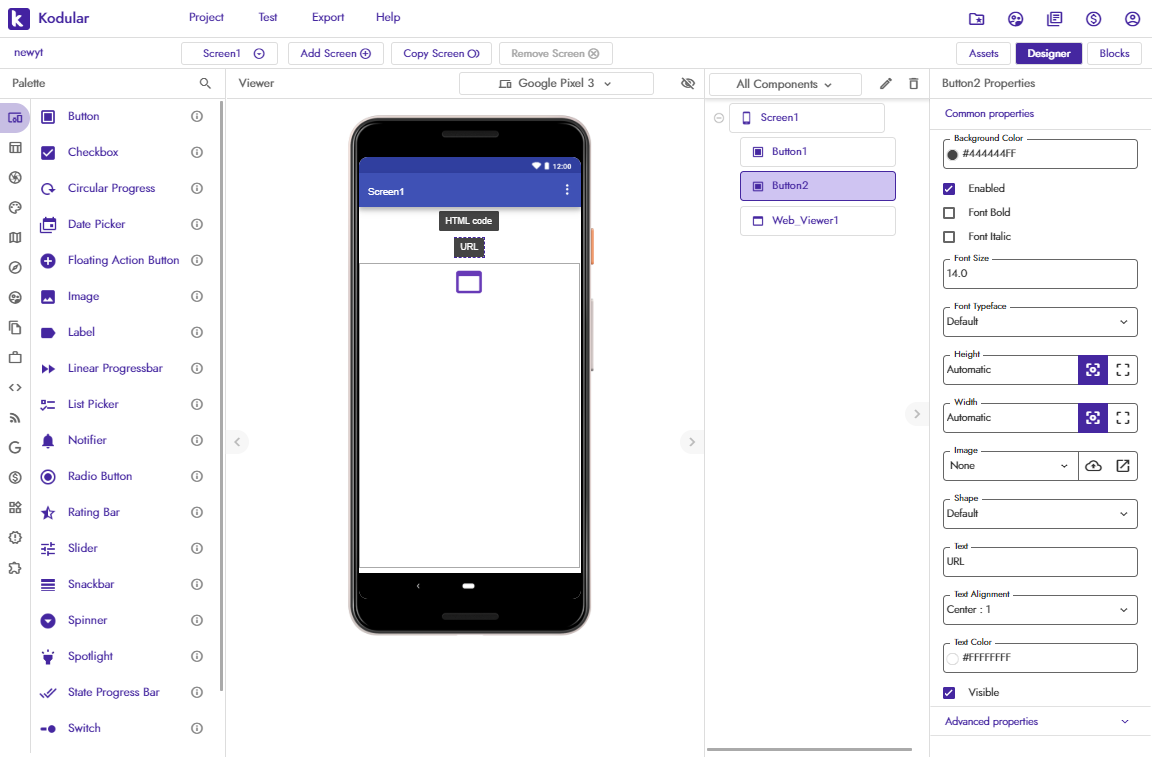Open the account profile icon
This screenshot has width=1152, height=759.
tap(1132, 19)
